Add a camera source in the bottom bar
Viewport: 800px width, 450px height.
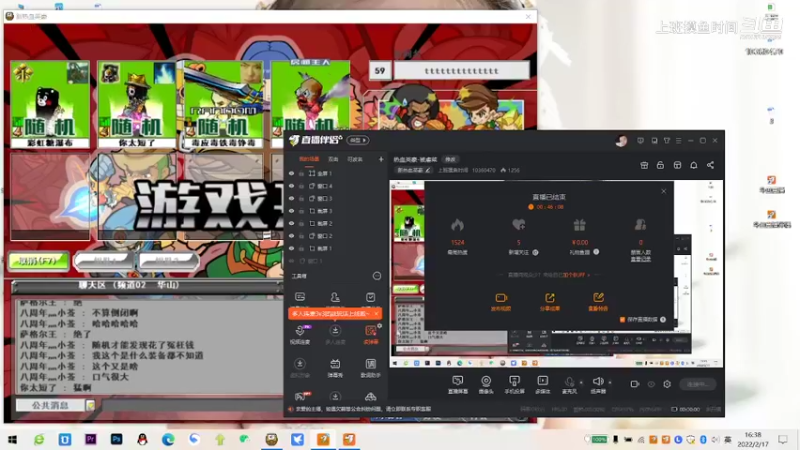click(486, 384)
